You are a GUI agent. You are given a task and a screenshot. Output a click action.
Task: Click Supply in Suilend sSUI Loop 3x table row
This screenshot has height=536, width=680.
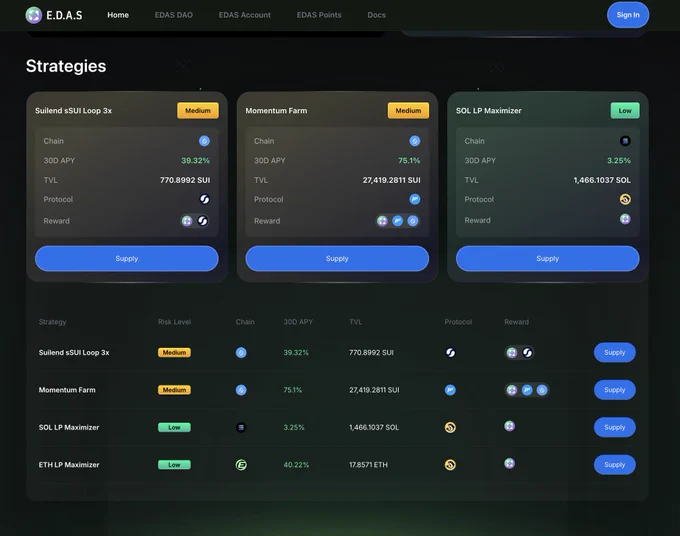click(615, 353)
